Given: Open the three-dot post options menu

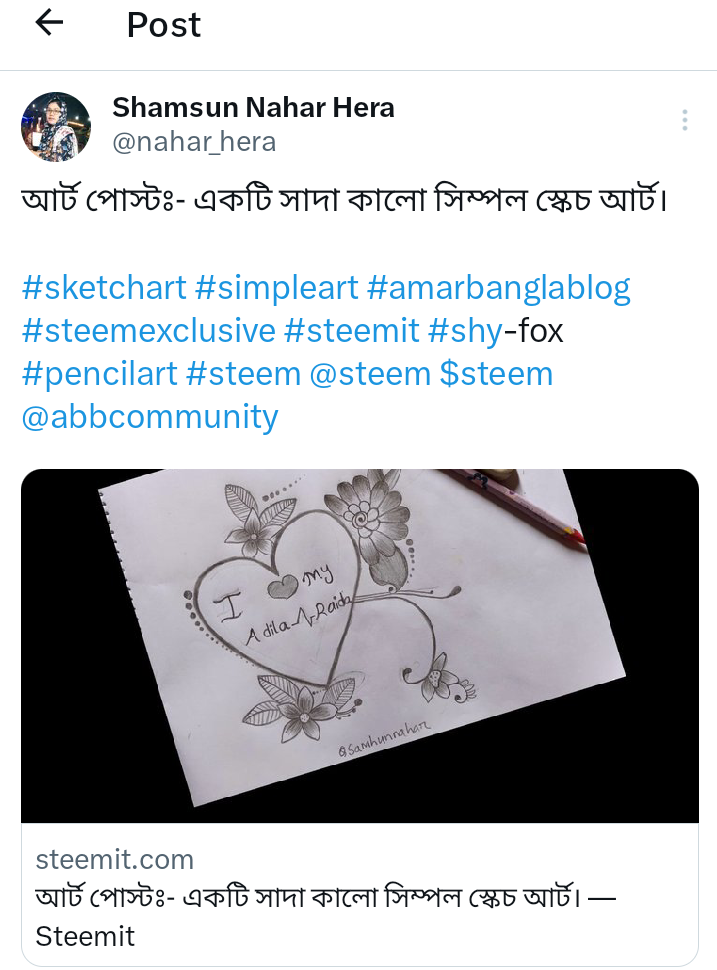Looking at the screenshot, I should [684, 120].
